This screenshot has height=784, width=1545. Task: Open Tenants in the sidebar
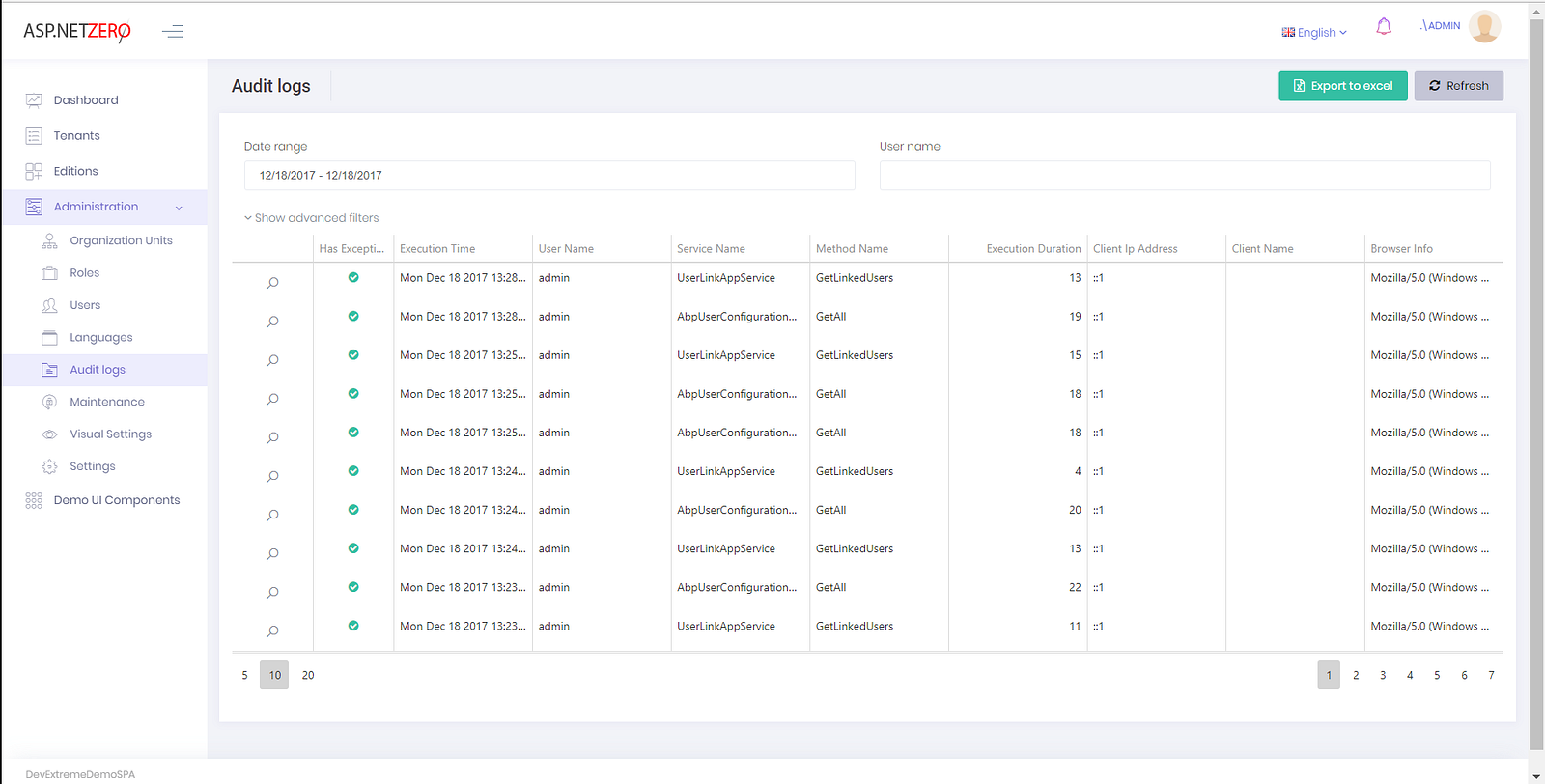pyautogui.click(x=77, y=136)
